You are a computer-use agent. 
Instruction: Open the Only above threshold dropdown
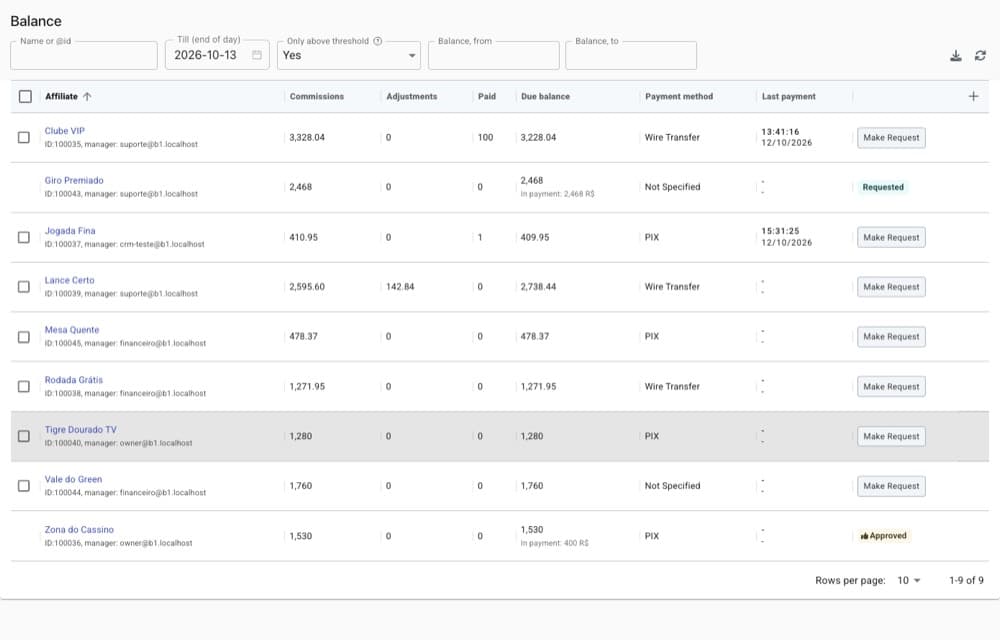click(349, 55)
